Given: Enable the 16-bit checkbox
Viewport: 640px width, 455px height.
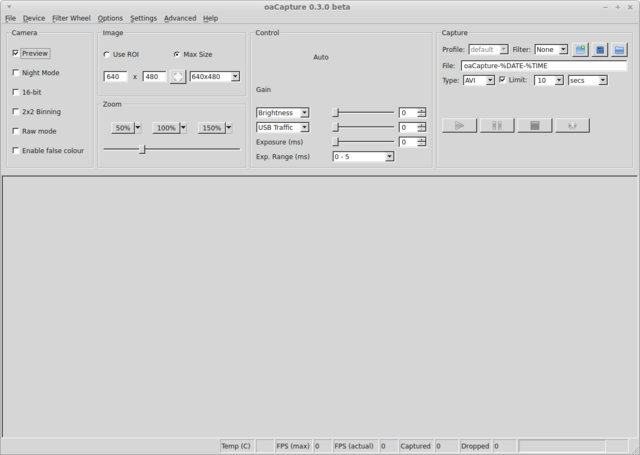Looking at the screenshot, I should pos(16,92).
